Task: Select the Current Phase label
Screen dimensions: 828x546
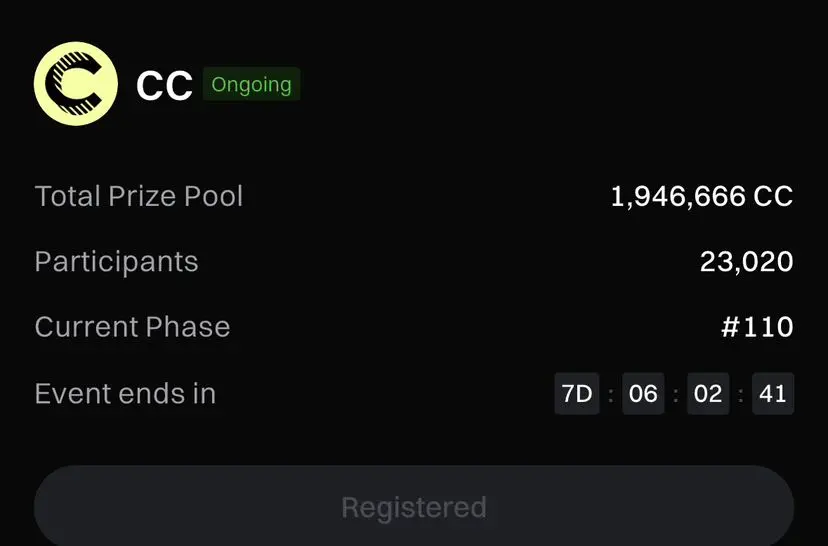Action: tap(132, 327)
